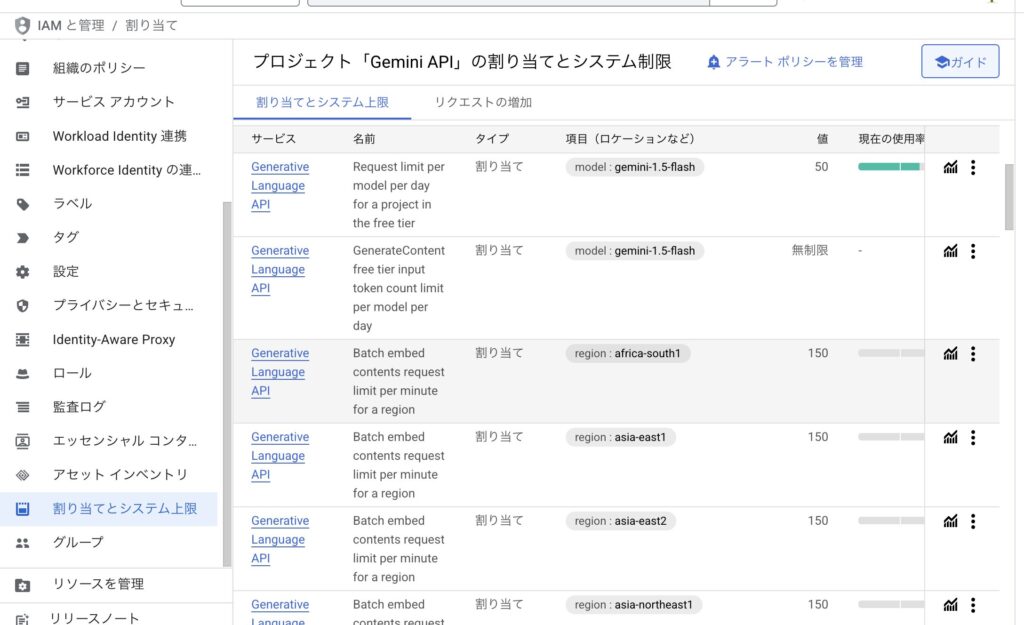Image resolution: width=1024 pixels, height=625 pixels.
Task: Show usage chart for GenerateContent row
Action: [950, 251]
